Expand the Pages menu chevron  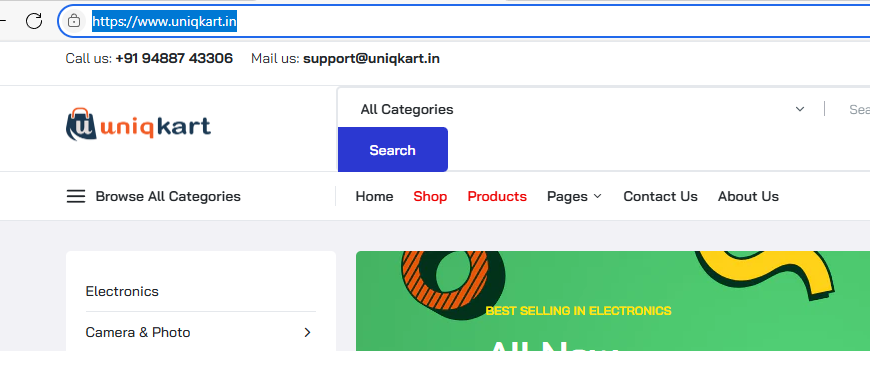[598, 196]
